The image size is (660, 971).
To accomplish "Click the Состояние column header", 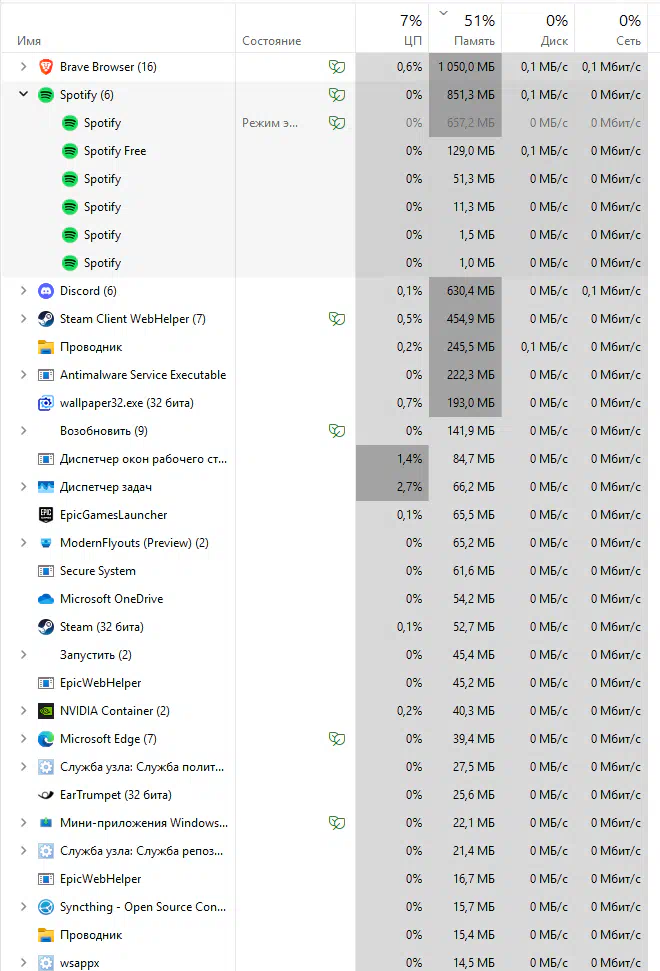I will coord(295,28).
